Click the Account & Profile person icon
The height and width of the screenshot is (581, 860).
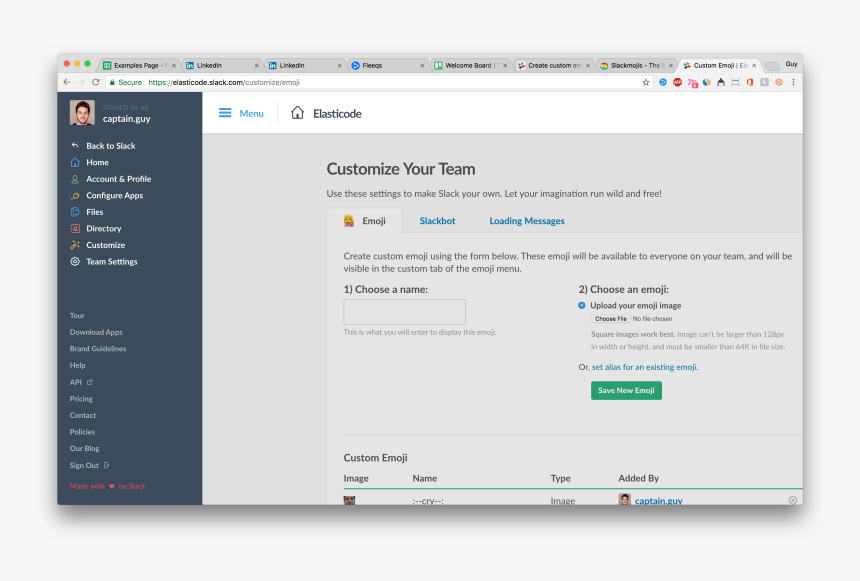(x=75, y=179)
